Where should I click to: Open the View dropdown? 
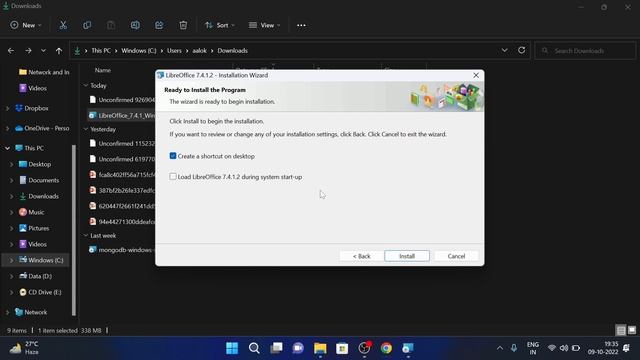(x=264, y=25)
